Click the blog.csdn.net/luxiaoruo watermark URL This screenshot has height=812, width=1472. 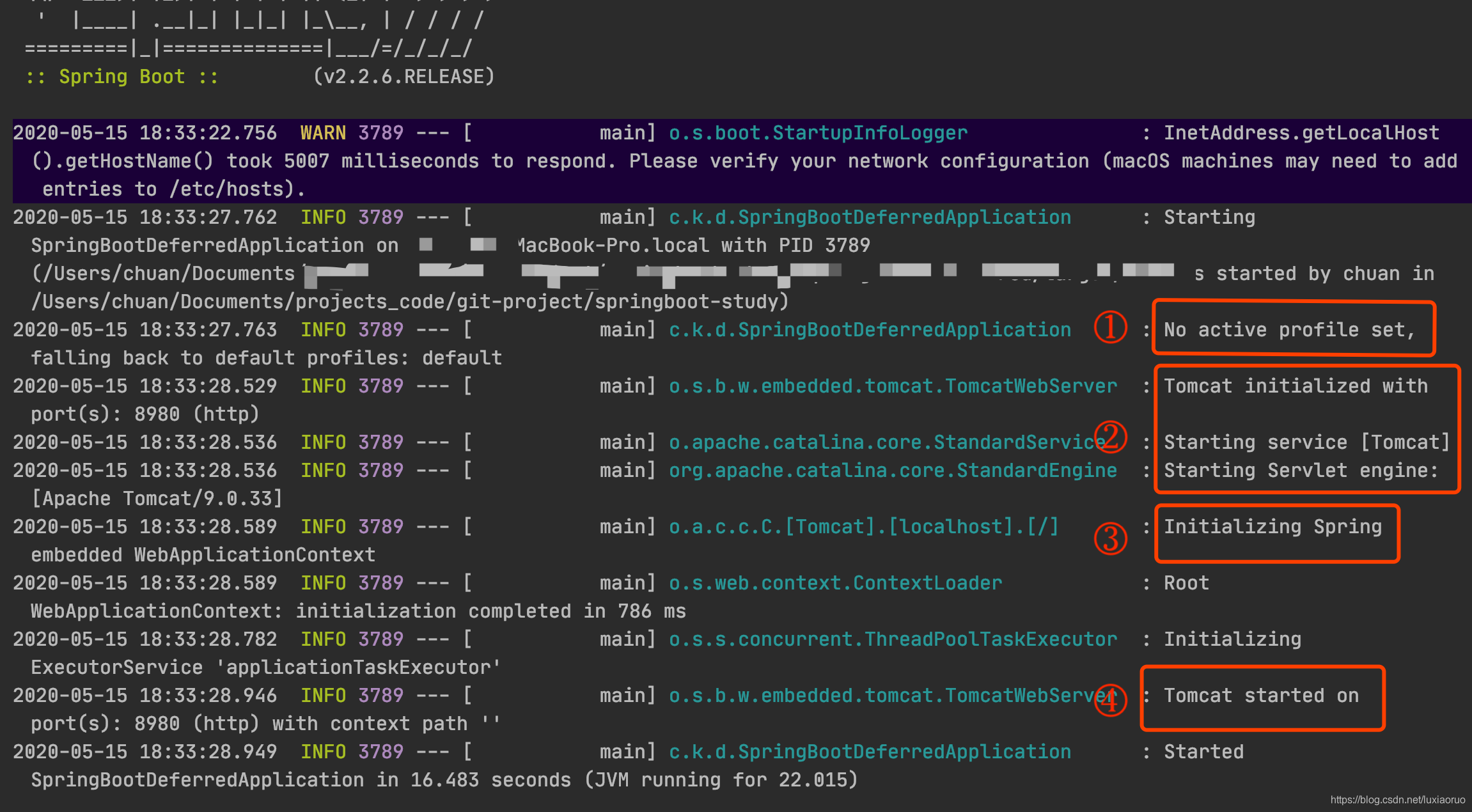(1397, 800)
